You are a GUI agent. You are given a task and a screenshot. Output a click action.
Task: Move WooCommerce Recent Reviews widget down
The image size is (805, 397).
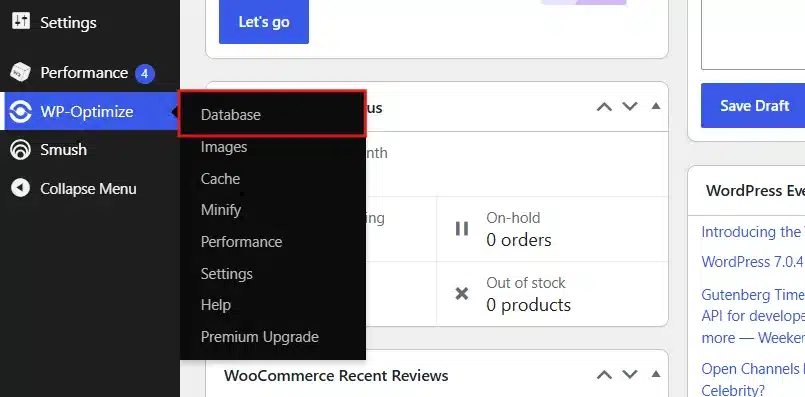630,374
